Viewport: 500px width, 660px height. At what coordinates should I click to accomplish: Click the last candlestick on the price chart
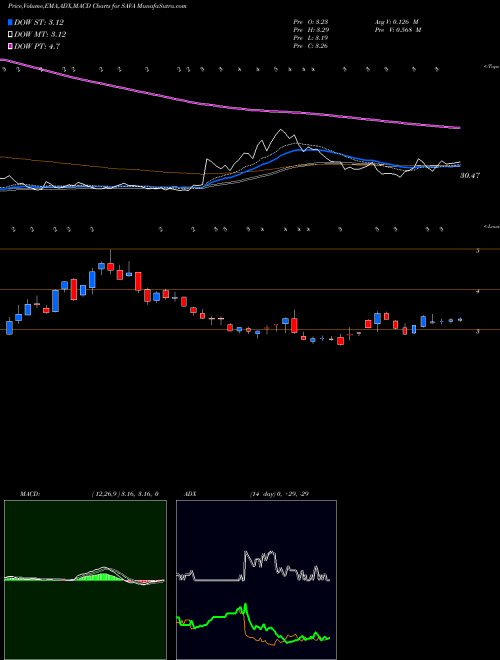[460, 320]
